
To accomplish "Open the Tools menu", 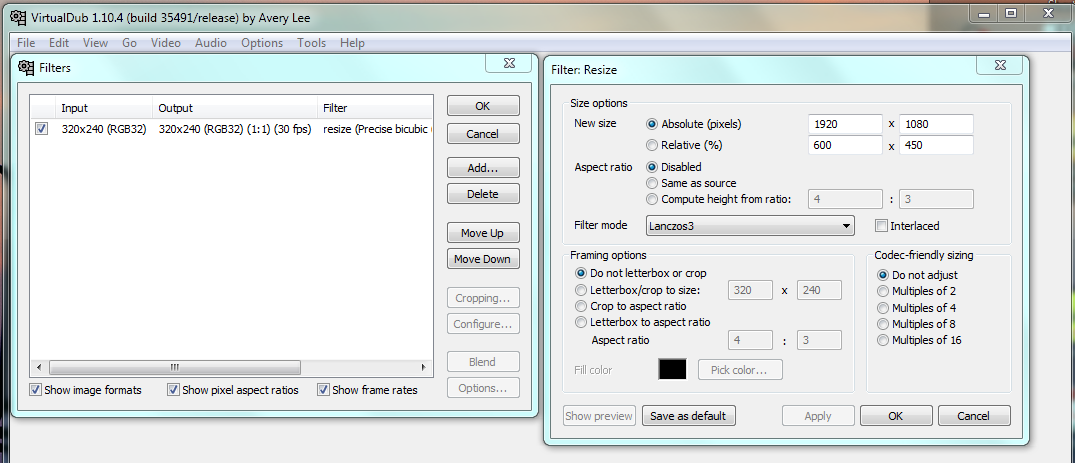I will coord(311,43).
